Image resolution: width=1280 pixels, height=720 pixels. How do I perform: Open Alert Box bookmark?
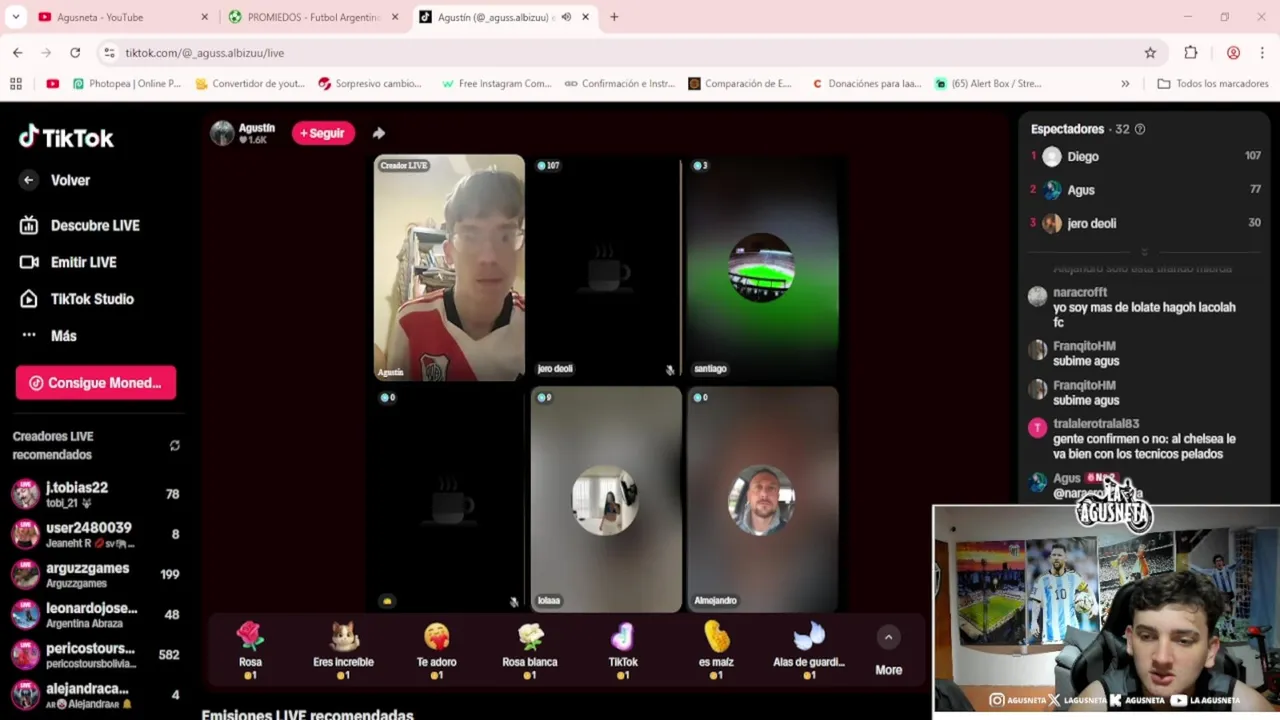coord(989,84)
